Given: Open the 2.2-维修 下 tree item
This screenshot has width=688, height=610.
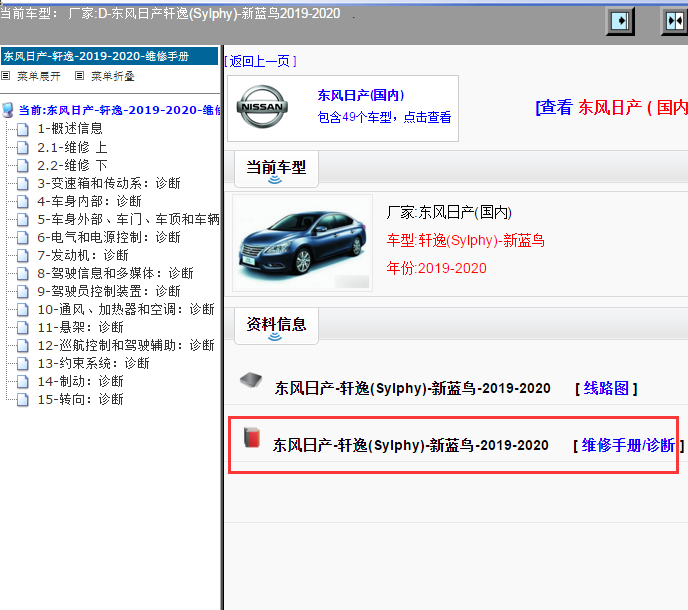Looking at the screenshot, I should coord(72,165).
